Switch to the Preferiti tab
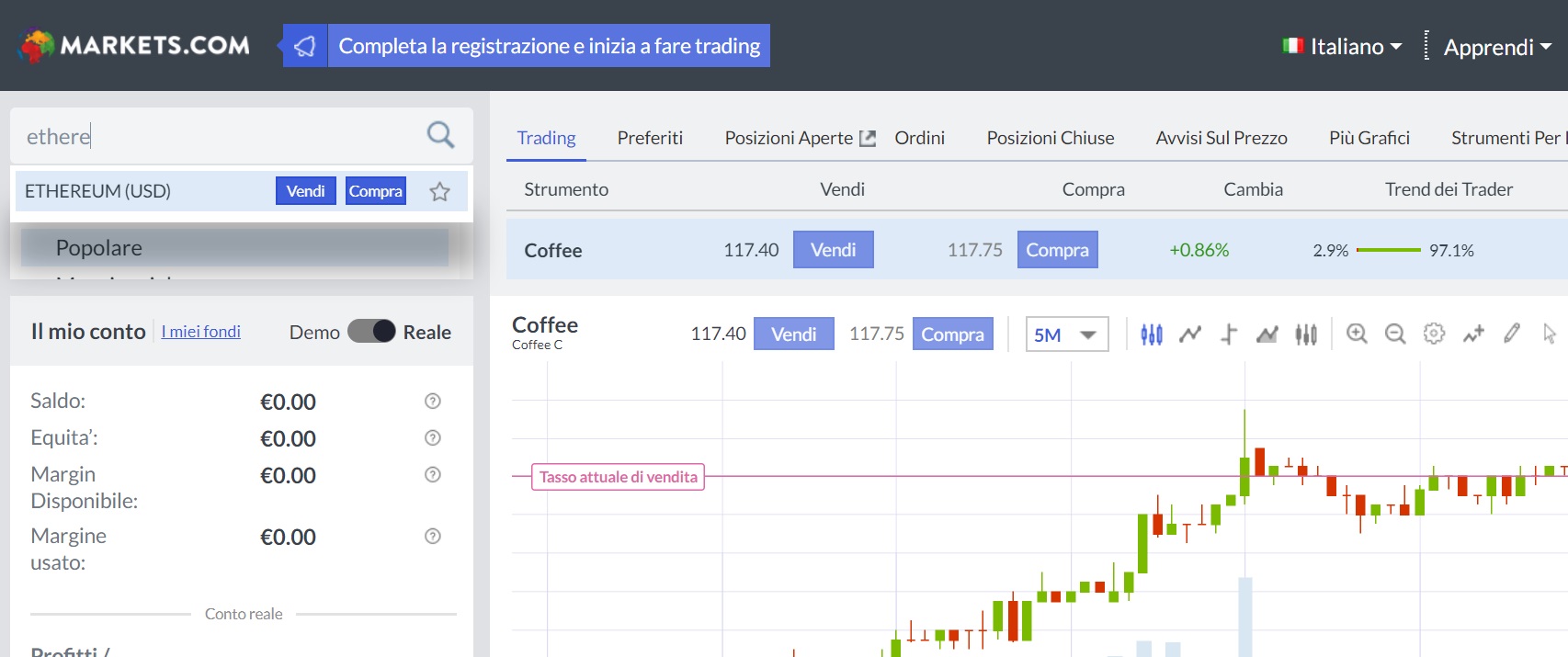 (x=650, y=138)
